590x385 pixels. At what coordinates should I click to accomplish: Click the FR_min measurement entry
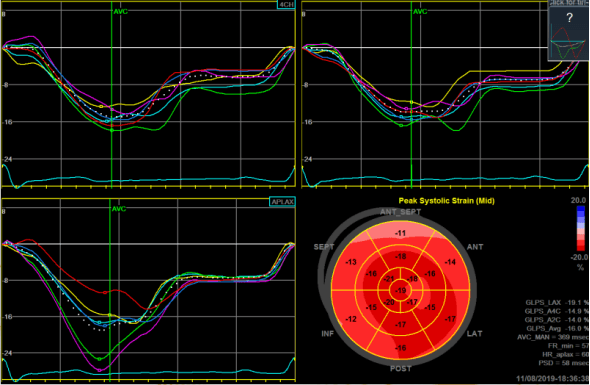570,346
